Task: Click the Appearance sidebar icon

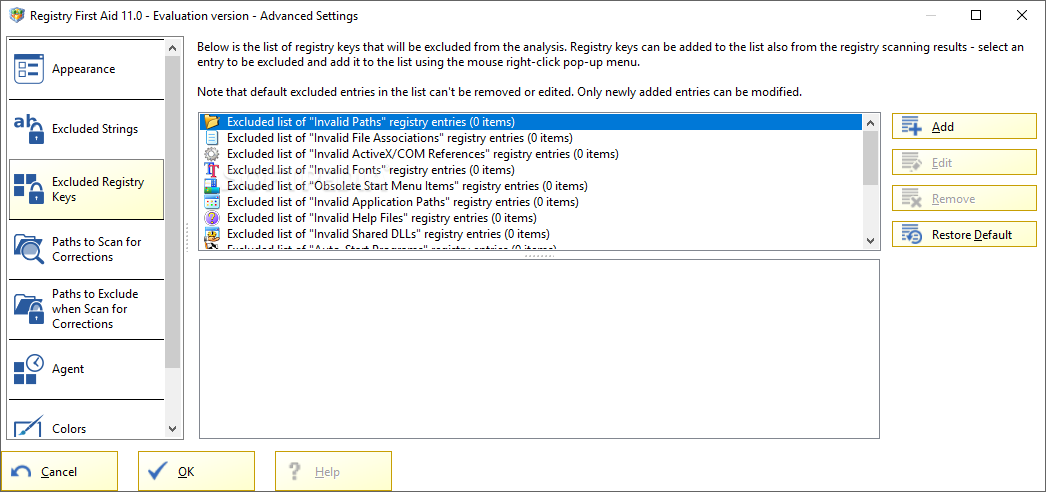Action: pyautogui.click(x=29, y=69)
